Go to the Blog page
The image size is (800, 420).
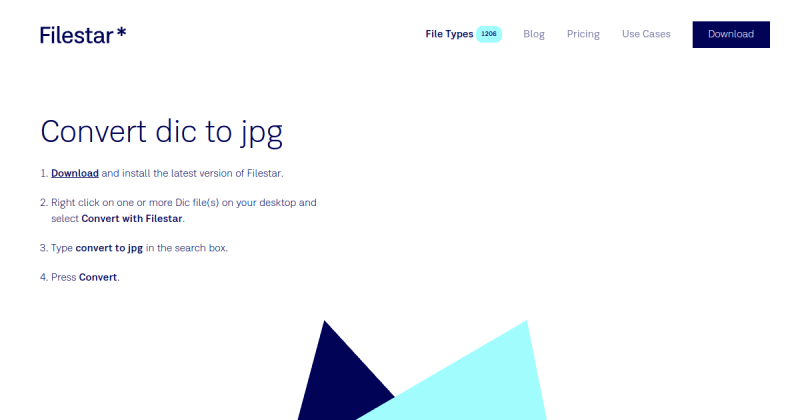534,34
